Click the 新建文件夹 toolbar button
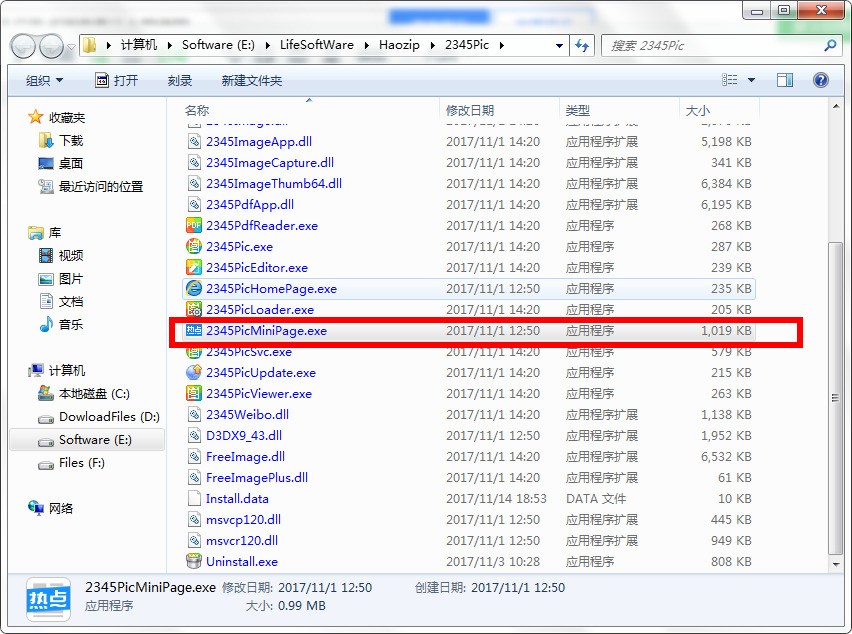The image size is (852, 634). [252, 81]
